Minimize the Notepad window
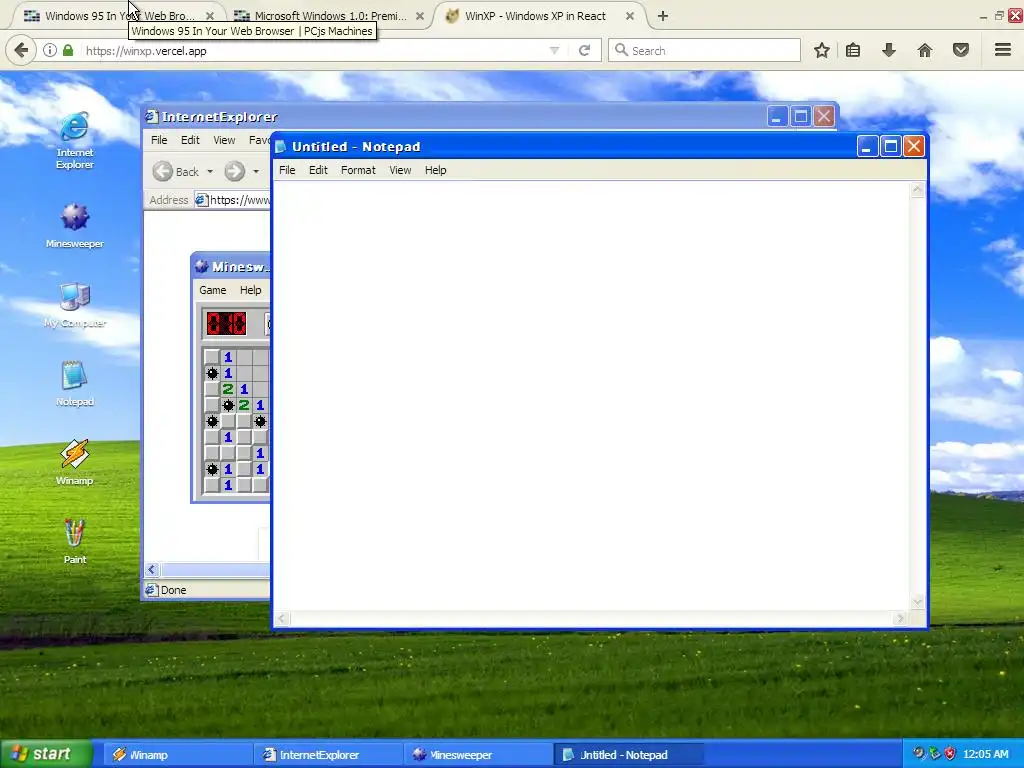1024x768 pixels. click(x=867, y=146)
